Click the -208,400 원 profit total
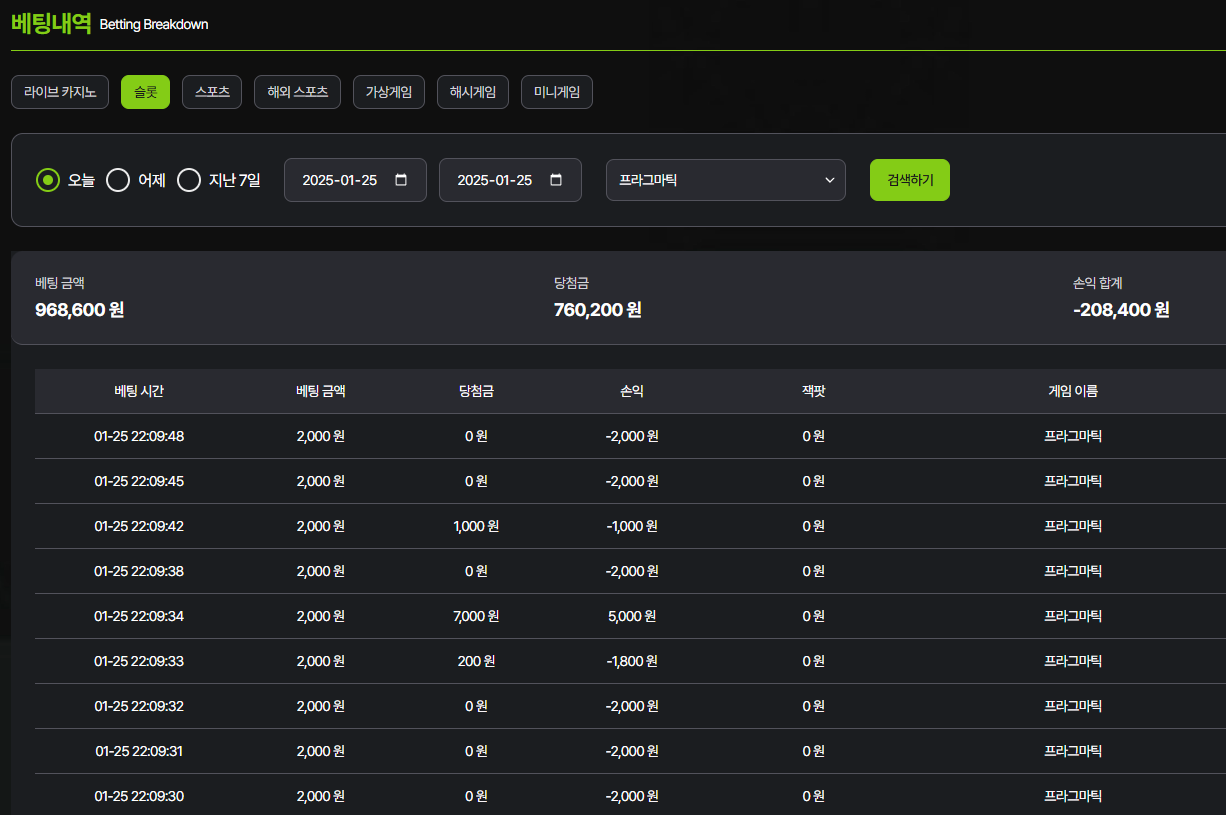 pos(1121,310)
